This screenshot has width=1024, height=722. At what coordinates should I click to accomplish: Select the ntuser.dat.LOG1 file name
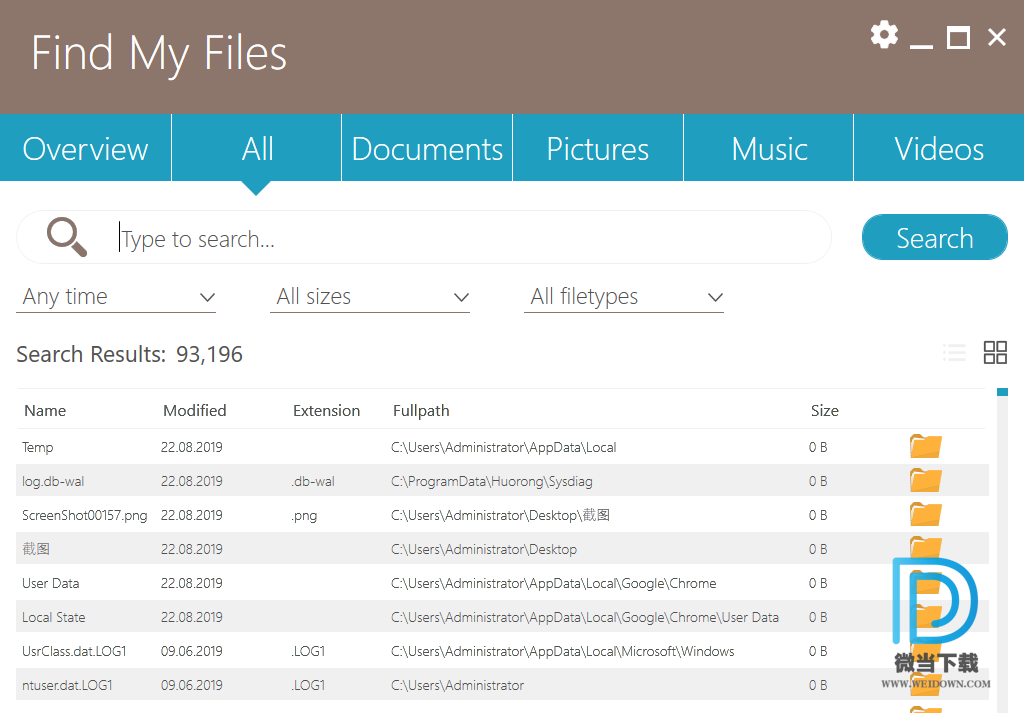click(x=67, y=685)
